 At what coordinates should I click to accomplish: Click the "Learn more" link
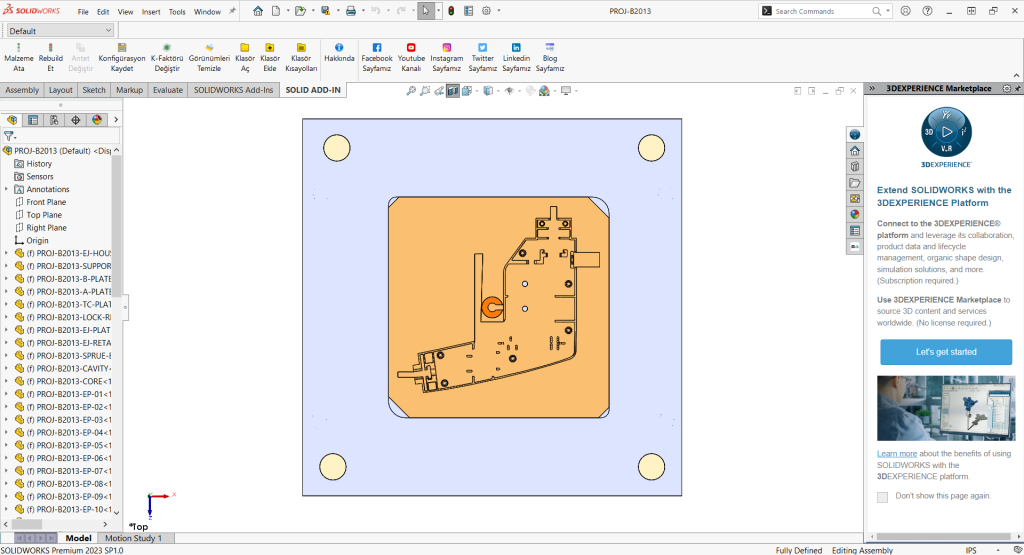coord(897,453)
